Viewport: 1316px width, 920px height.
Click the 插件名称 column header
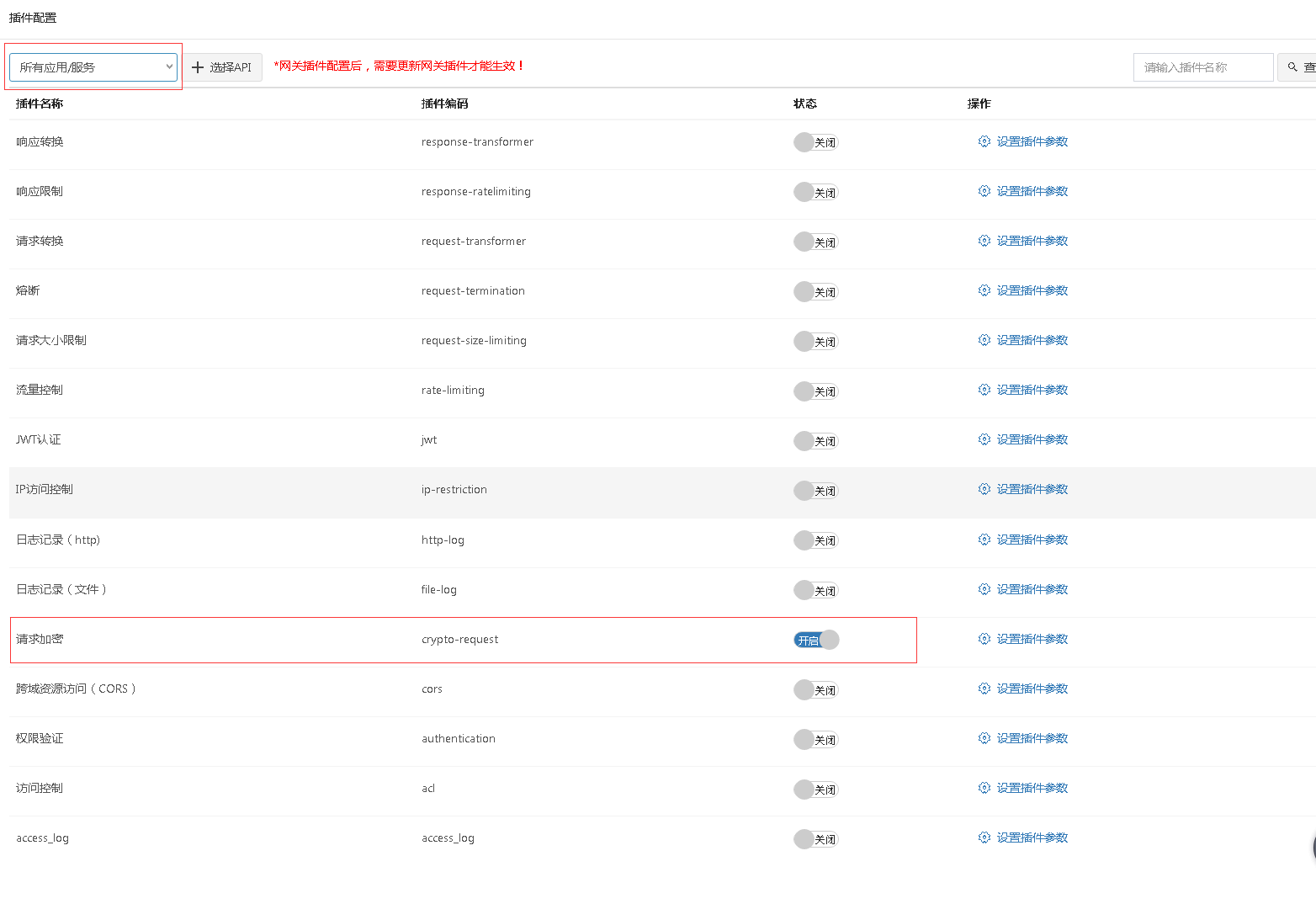40,104
